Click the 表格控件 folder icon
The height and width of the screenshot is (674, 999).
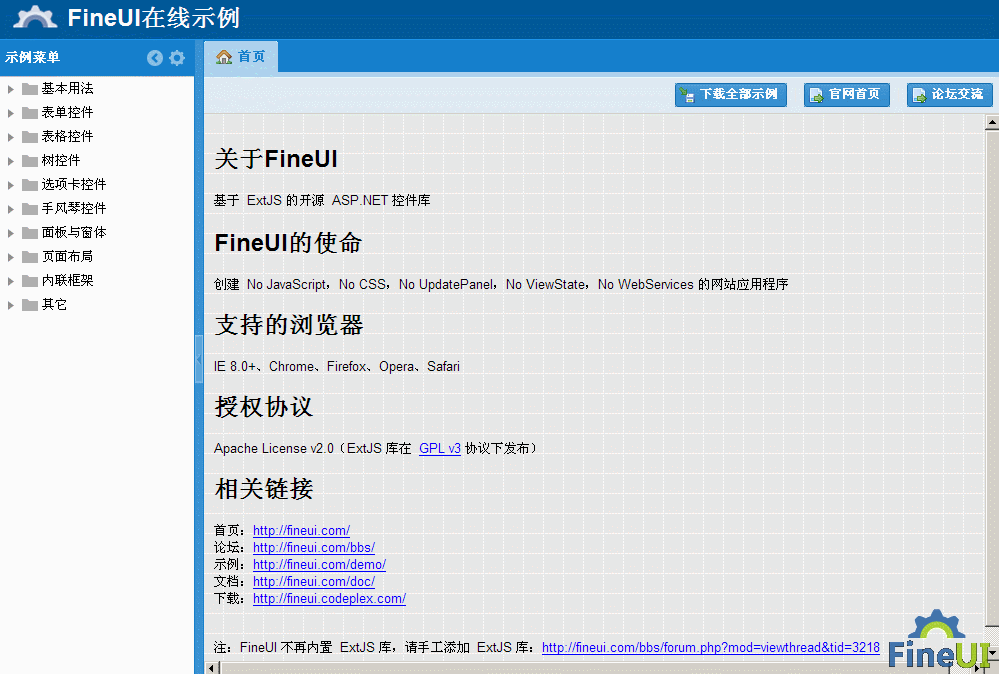pyautogui.click(x=30, y=136)
